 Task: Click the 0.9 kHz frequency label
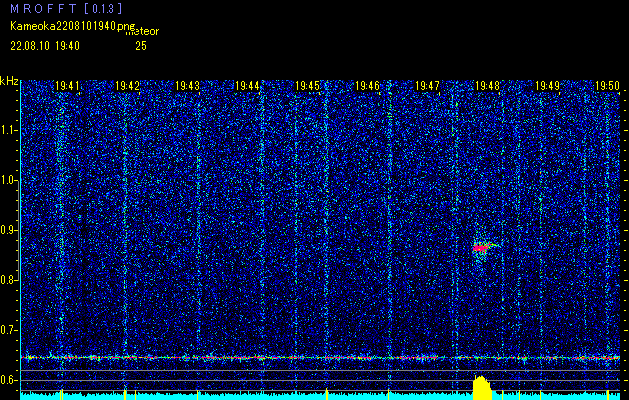pyautogui.click(x=7, y=230)
